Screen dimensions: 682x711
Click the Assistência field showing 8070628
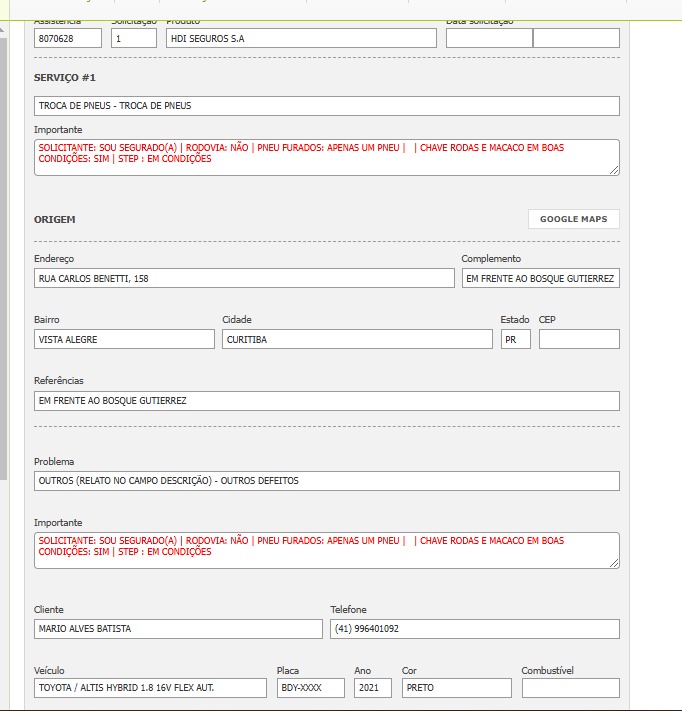[x=68, y=38]
